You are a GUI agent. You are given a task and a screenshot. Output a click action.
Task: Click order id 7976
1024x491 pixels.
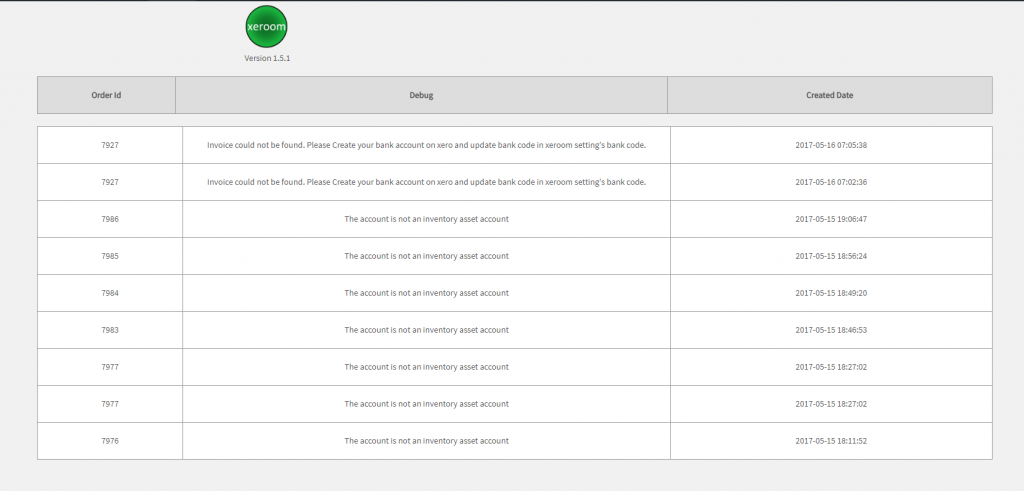110,441
